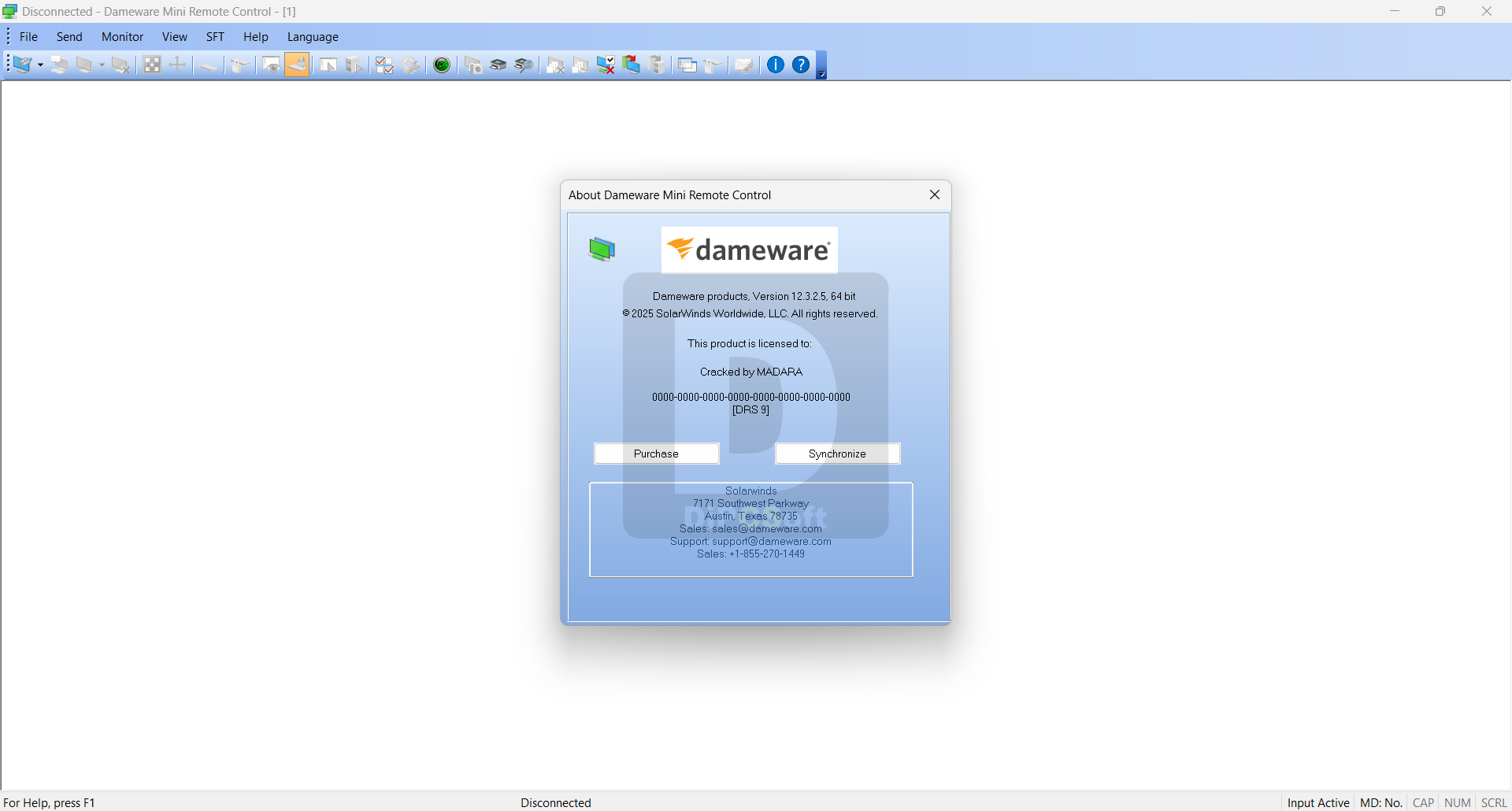Image resolution: width=1512 pixels, height=811 pixels.
Task: Click the screen capture camera icon
Action: click(473, 65)
